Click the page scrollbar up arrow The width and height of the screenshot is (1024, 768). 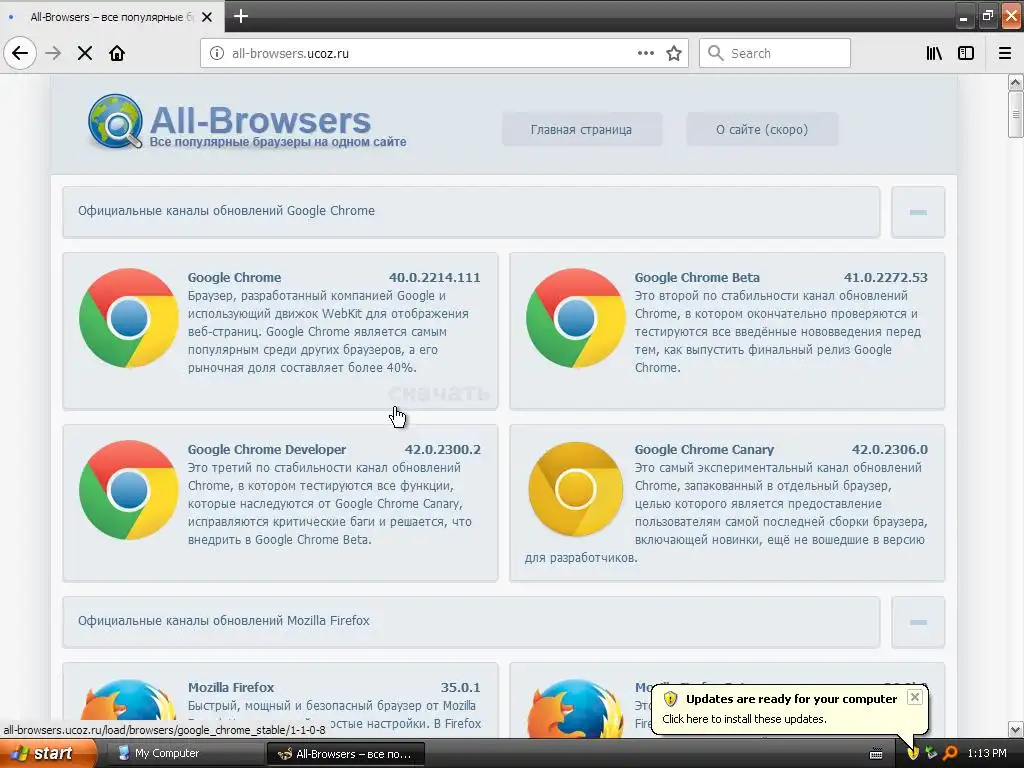(x=1015, y=82)
